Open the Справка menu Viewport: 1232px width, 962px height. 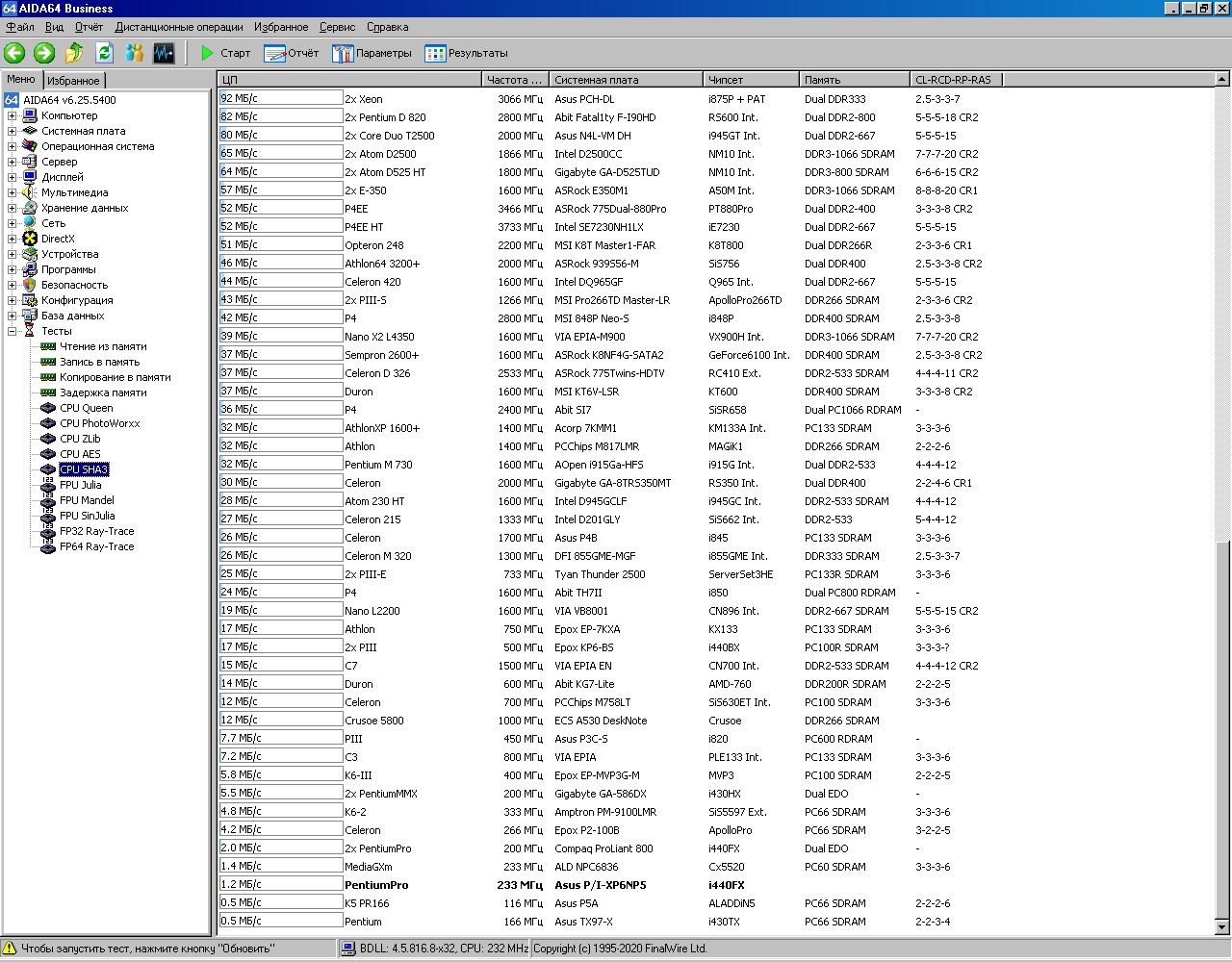387,27
